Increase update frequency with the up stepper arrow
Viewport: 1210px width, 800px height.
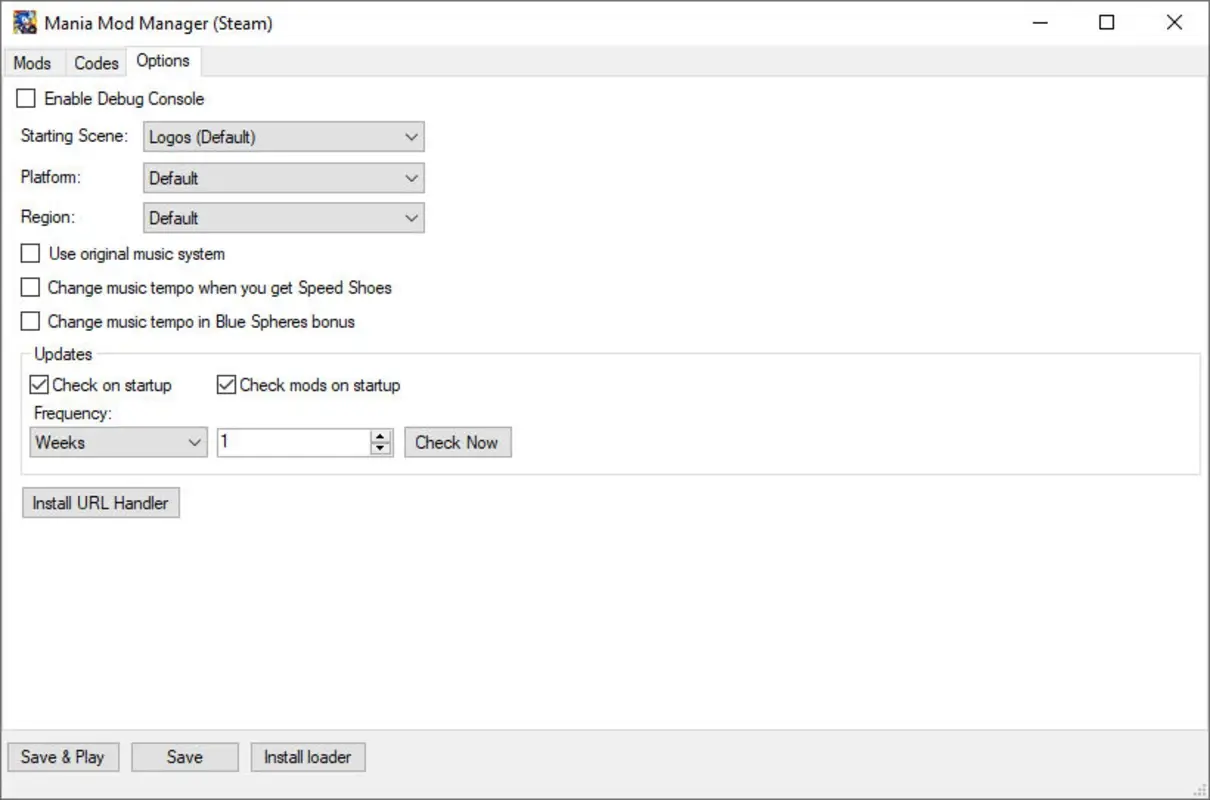coord(380,436)
